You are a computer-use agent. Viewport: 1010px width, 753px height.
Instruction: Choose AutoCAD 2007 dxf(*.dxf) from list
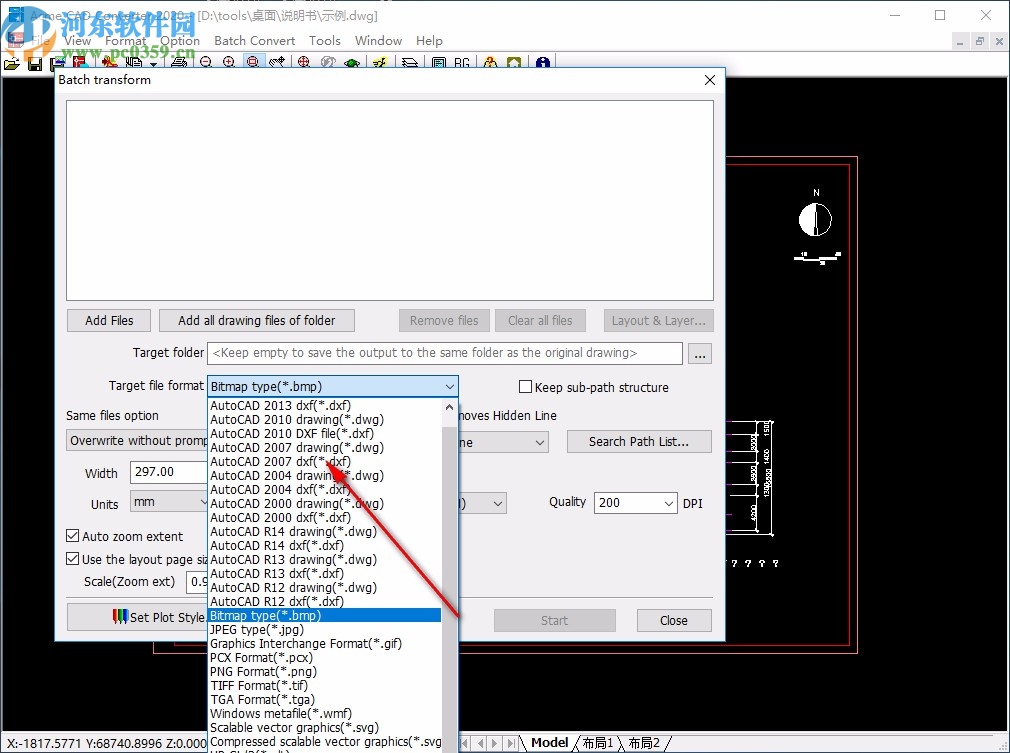coord(280,462)
